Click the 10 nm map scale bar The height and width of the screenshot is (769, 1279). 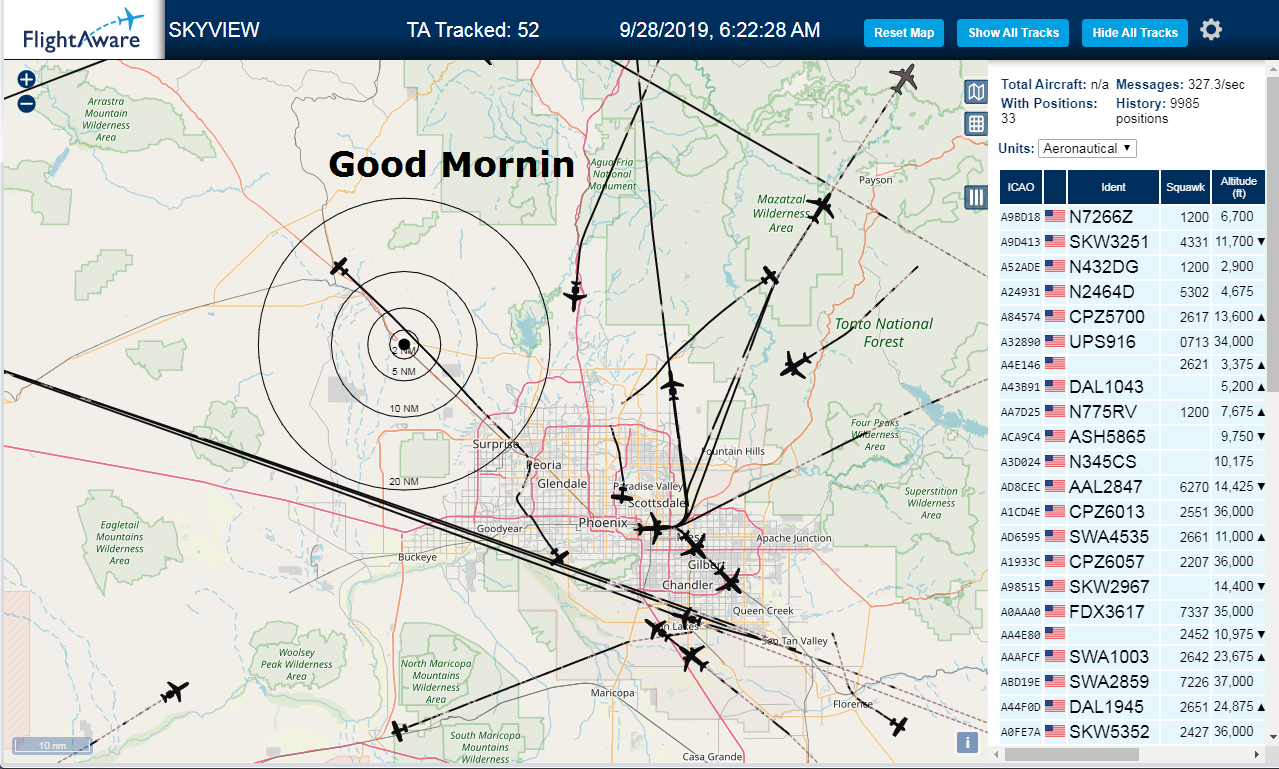click(x=52, y=745)
